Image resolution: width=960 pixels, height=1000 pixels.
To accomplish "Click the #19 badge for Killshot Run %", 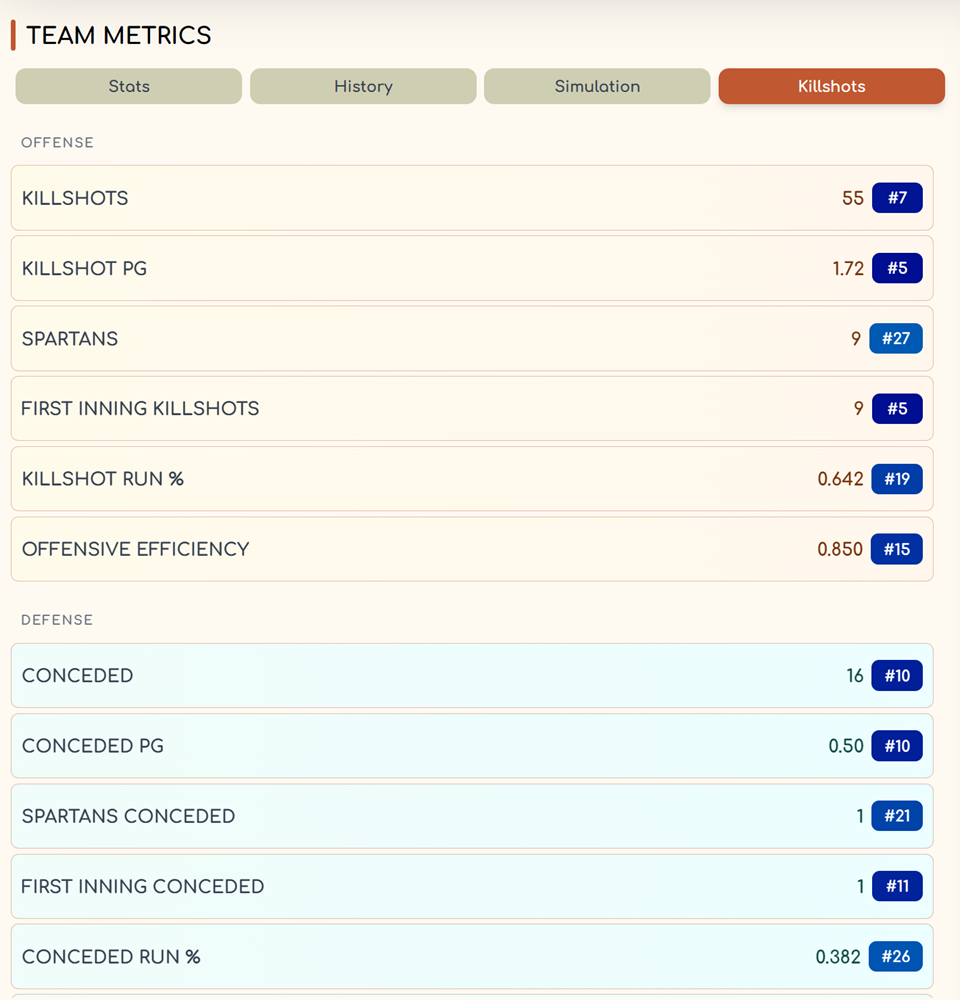I will [896, 479].
